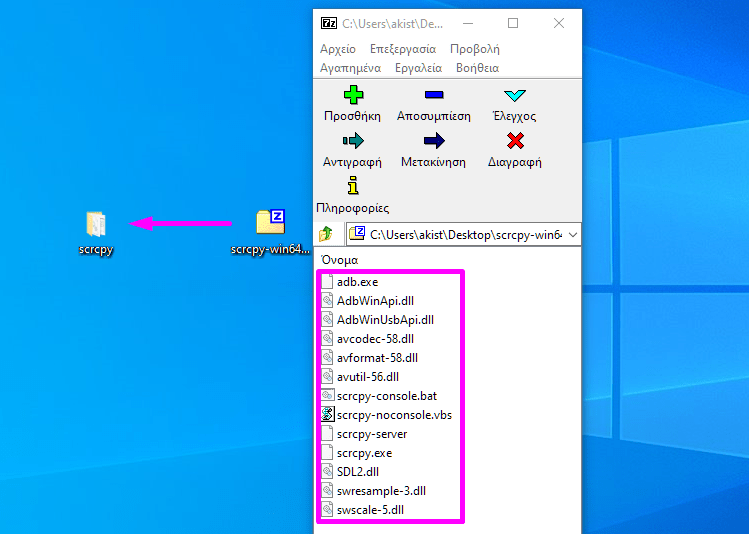Viewport: 749px width, 534px height.
Task: Open the Επεξεργασία menu
Action: click(x=403, y=49)
